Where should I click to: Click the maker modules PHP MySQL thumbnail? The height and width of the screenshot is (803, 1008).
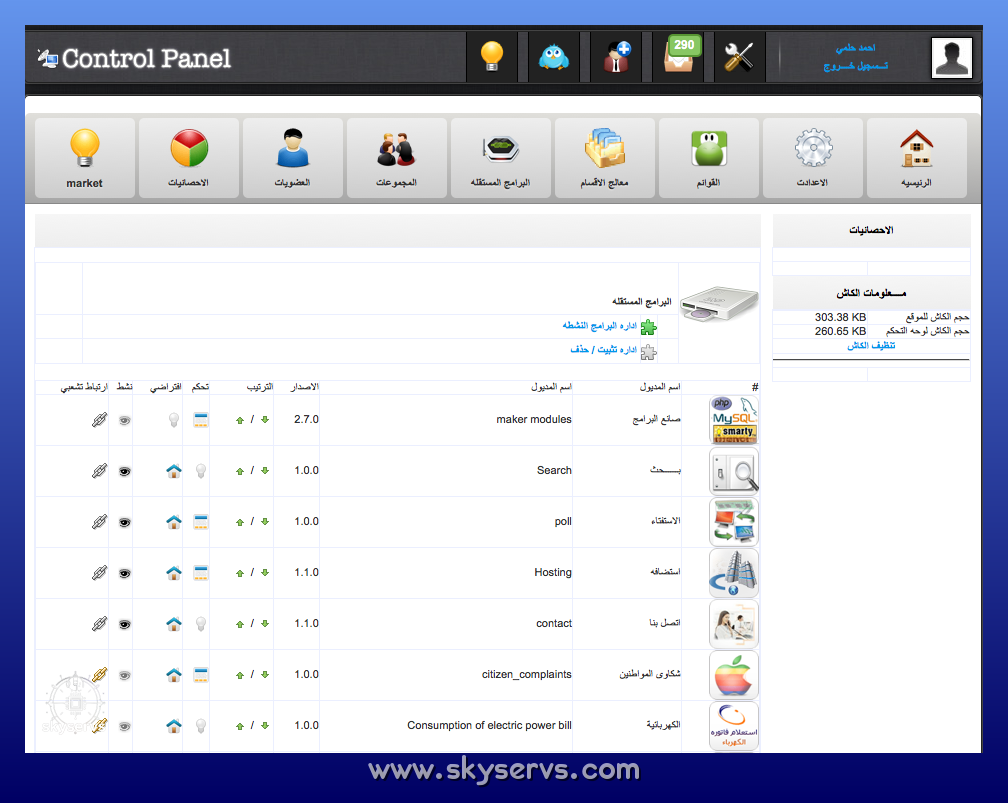[734, 420]
